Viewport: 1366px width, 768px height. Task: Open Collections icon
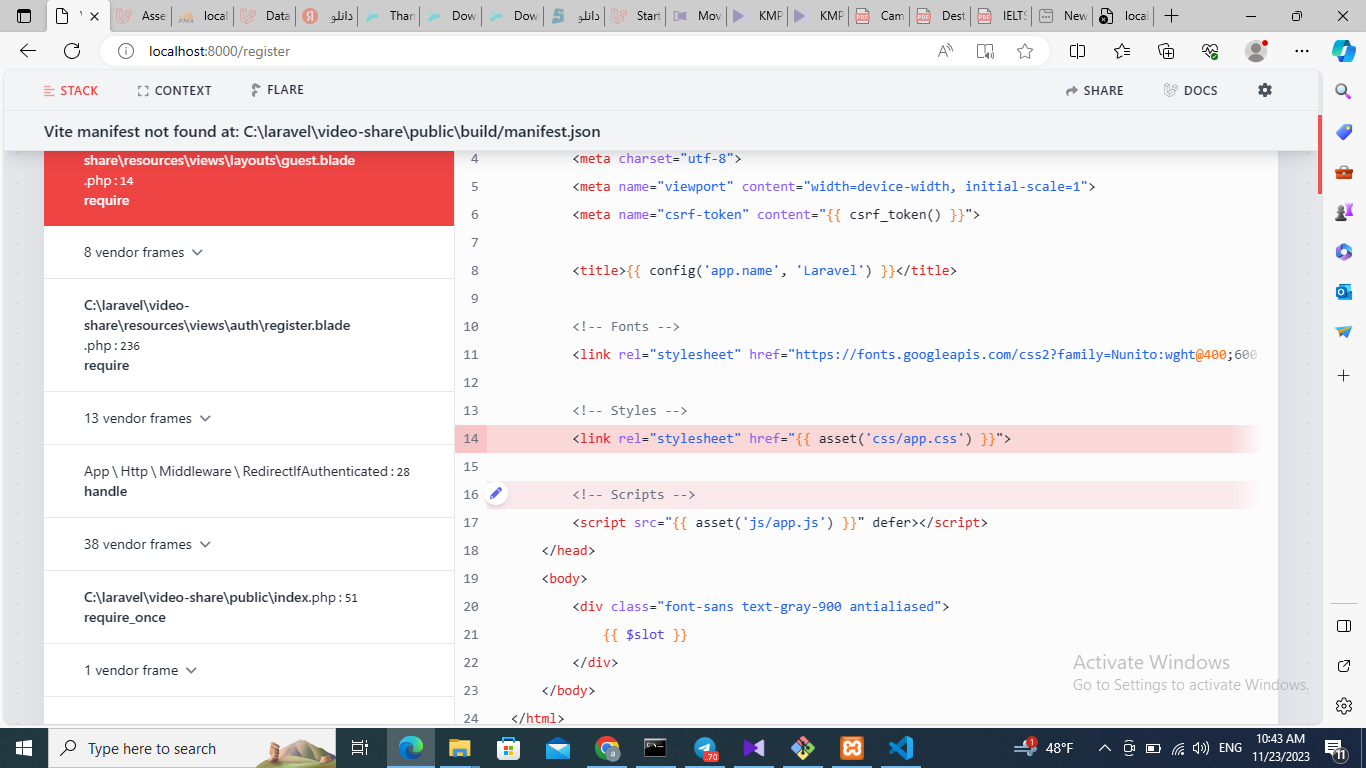point(1166,51)
